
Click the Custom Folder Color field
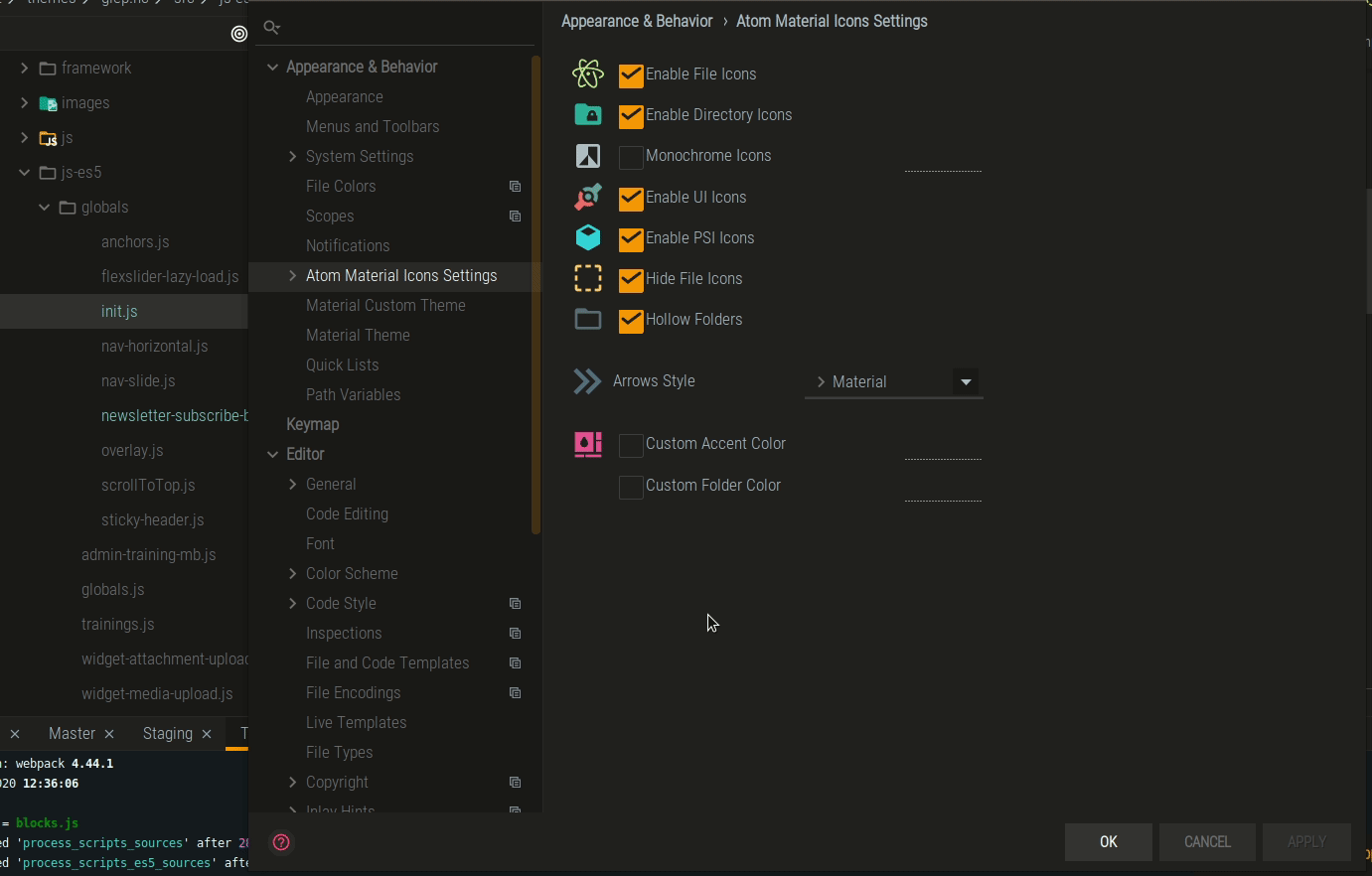click(943, 489)
